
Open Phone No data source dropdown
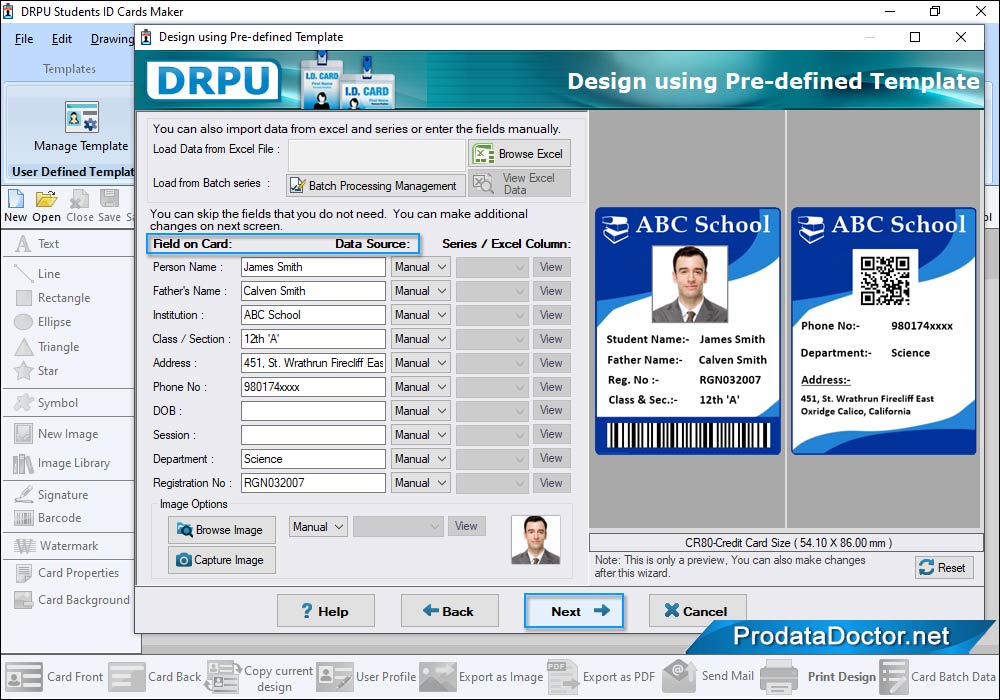[x=420, y=387]
